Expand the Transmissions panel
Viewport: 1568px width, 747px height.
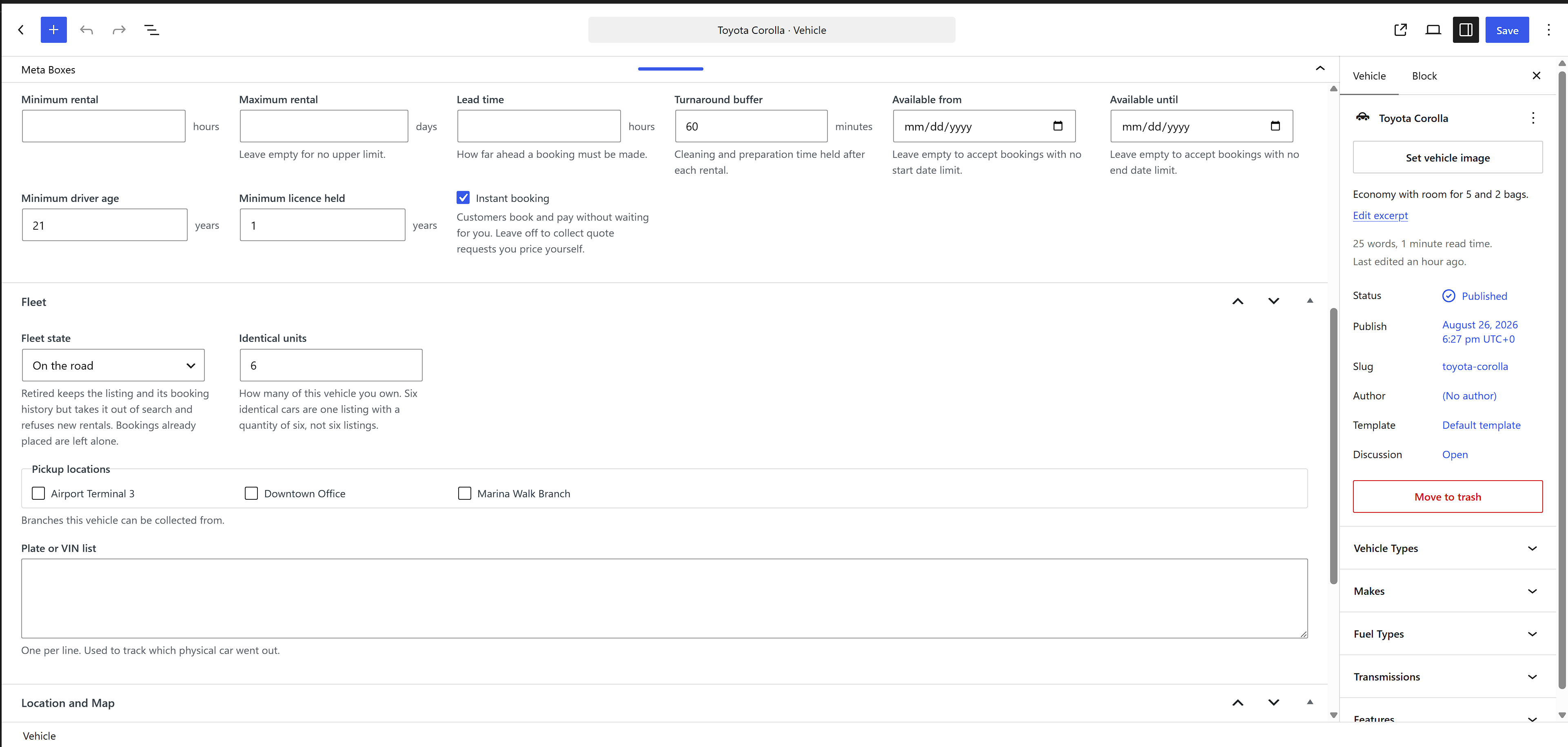point(1447,676)
